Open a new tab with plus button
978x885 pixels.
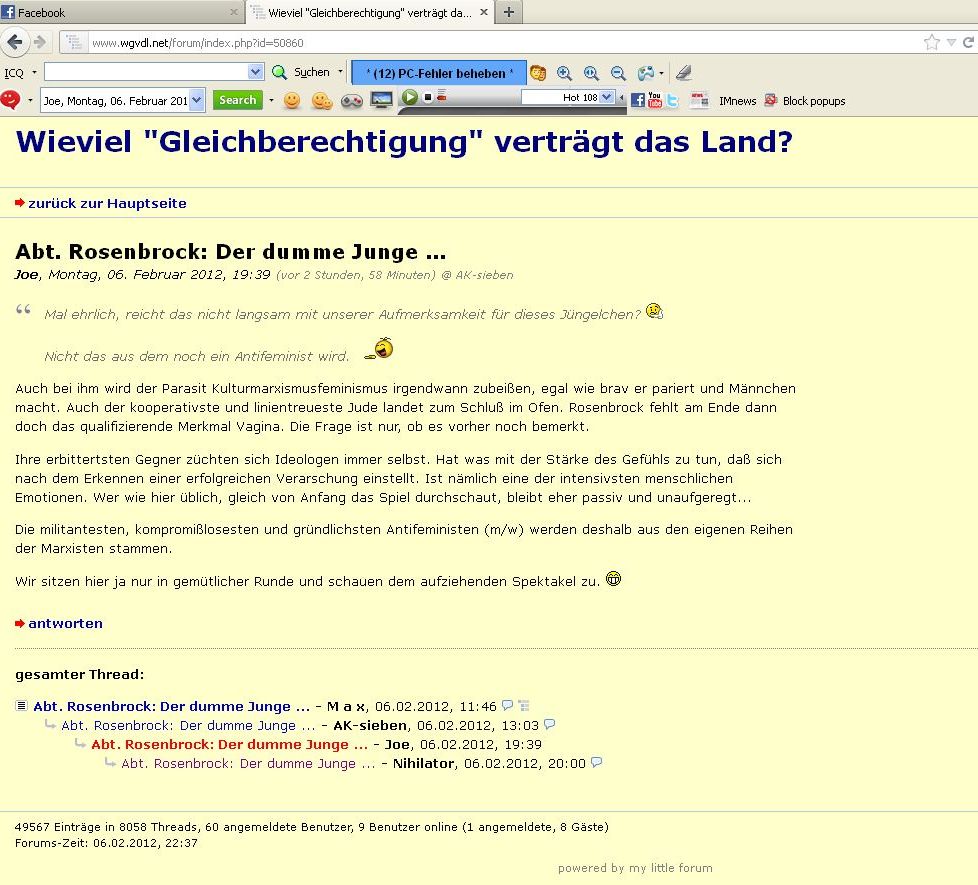point(509,12)
